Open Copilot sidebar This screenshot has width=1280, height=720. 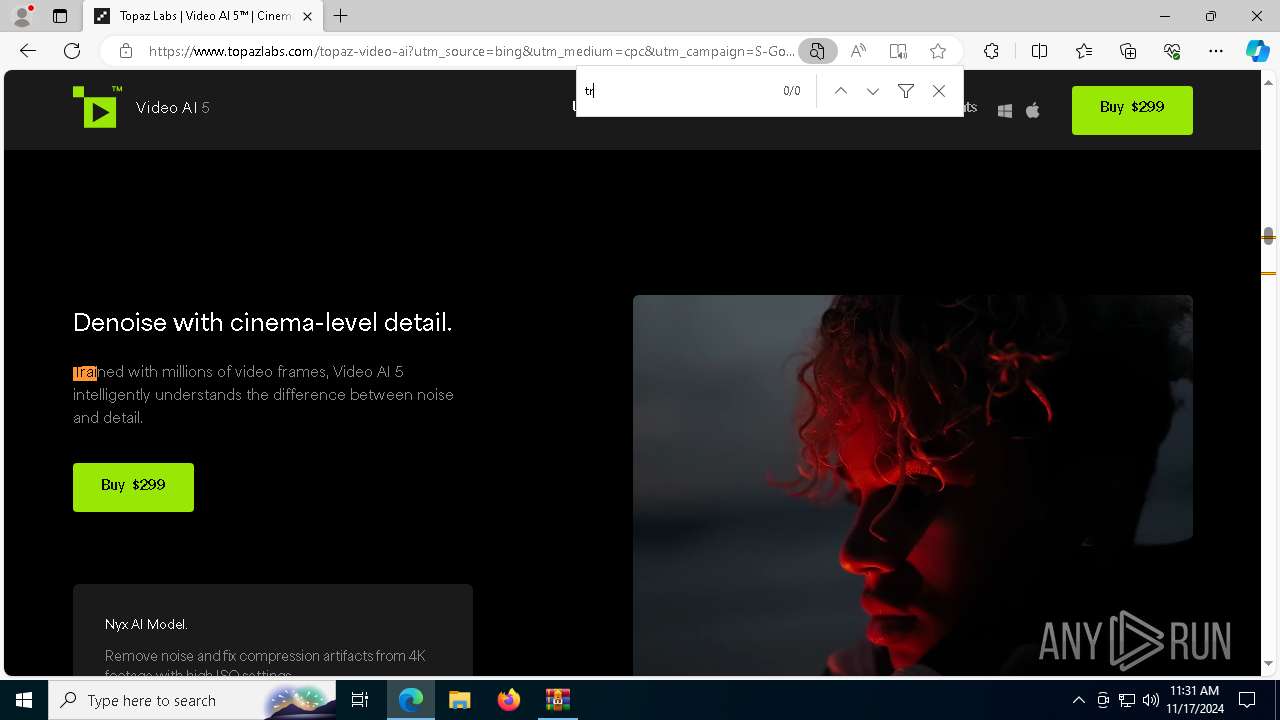[x=1257, y=51]
